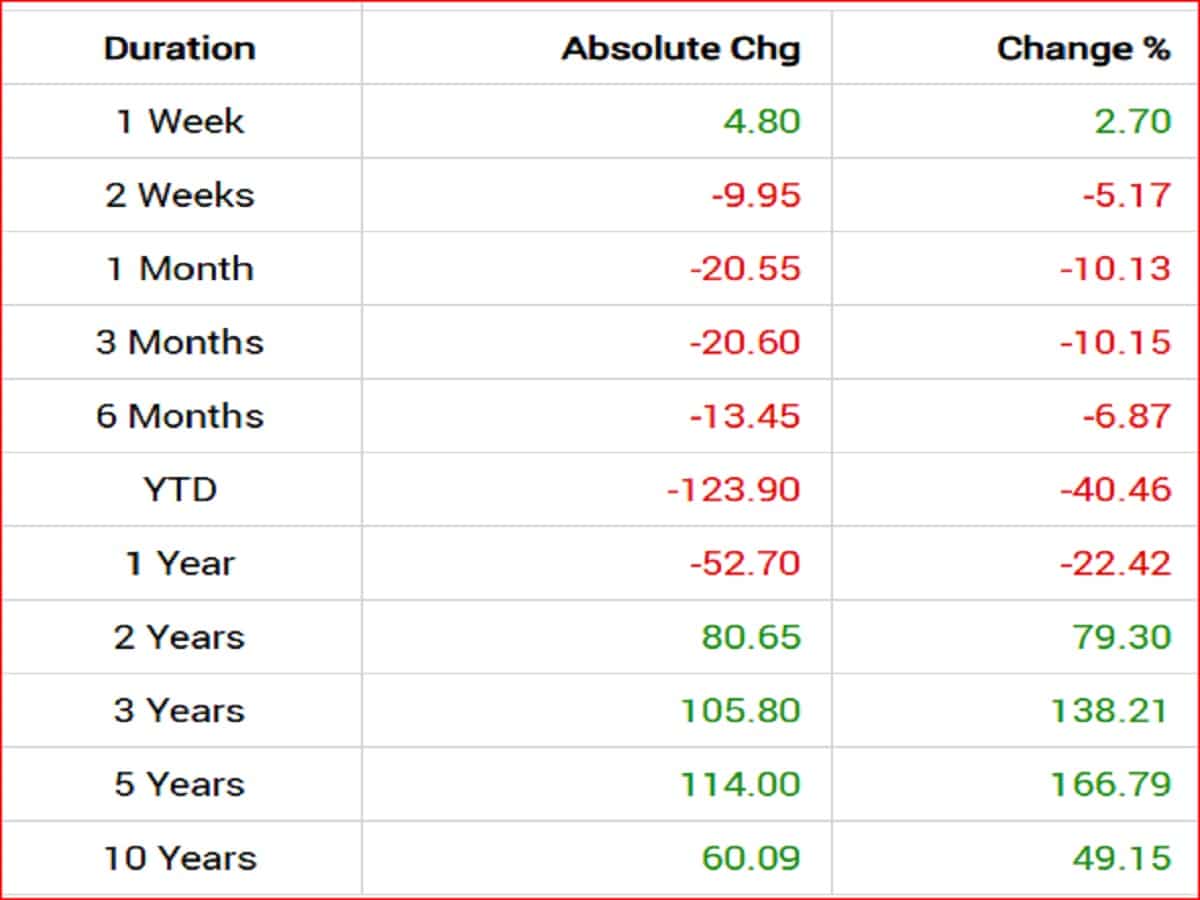Select the 3 Months duration cell

click(180, 342)
